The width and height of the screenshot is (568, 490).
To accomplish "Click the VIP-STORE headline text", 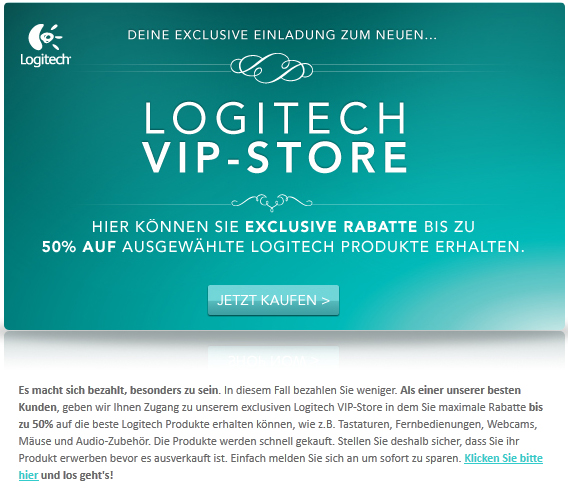I will point(275,158).
